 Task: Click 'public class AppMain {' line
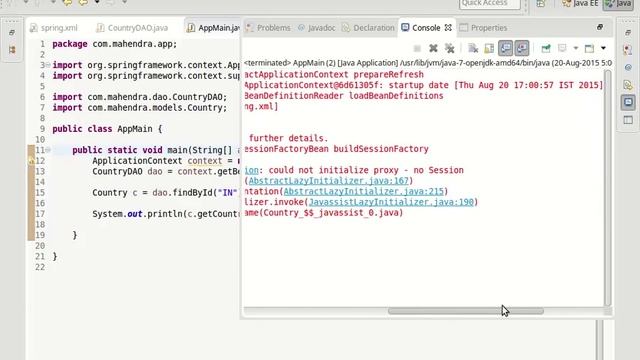point(107,129)
